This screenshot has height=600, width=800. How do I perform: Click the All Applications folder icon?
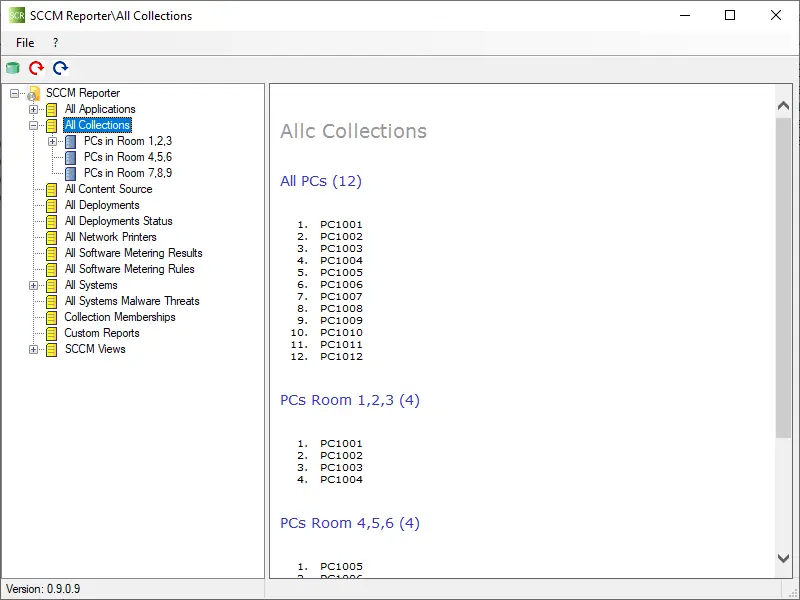coord(52,110)
